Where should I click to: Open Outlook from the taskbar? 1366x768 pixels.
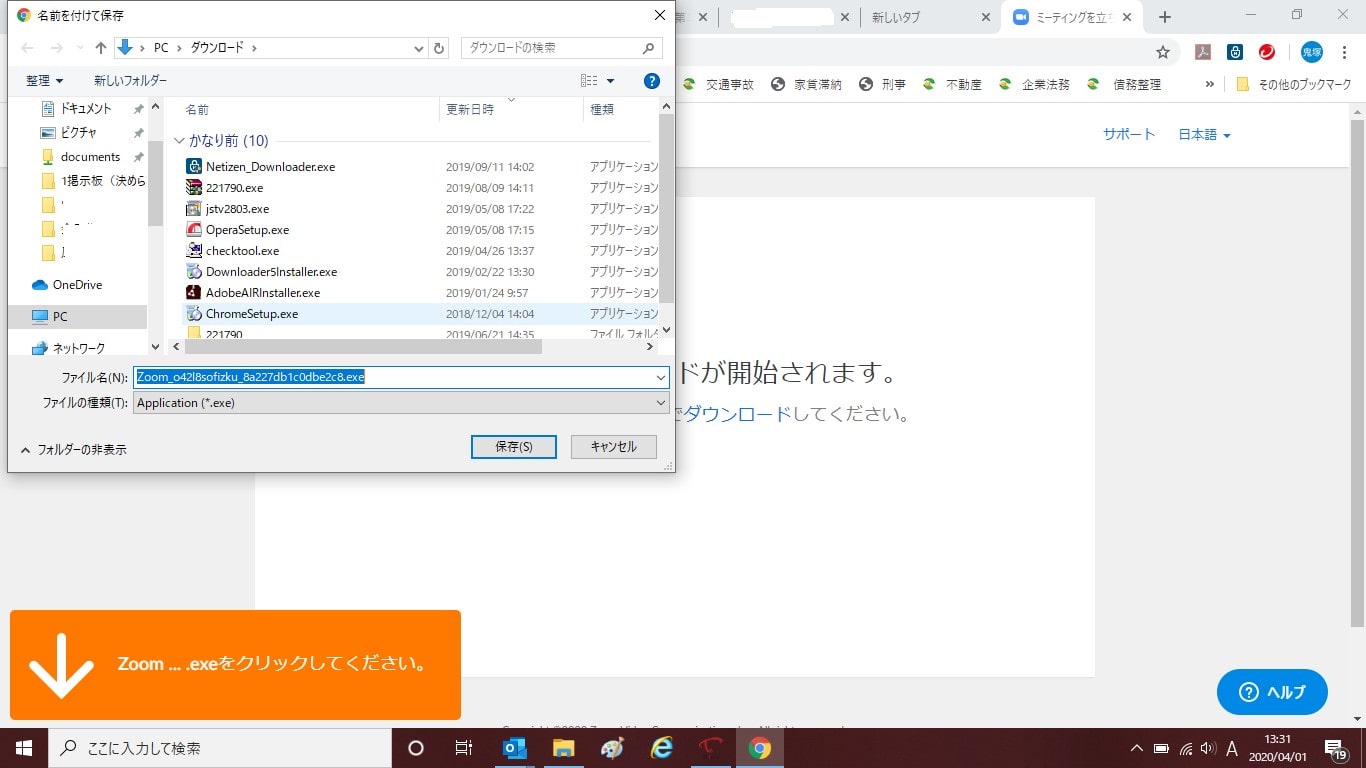tap(515, 748)
